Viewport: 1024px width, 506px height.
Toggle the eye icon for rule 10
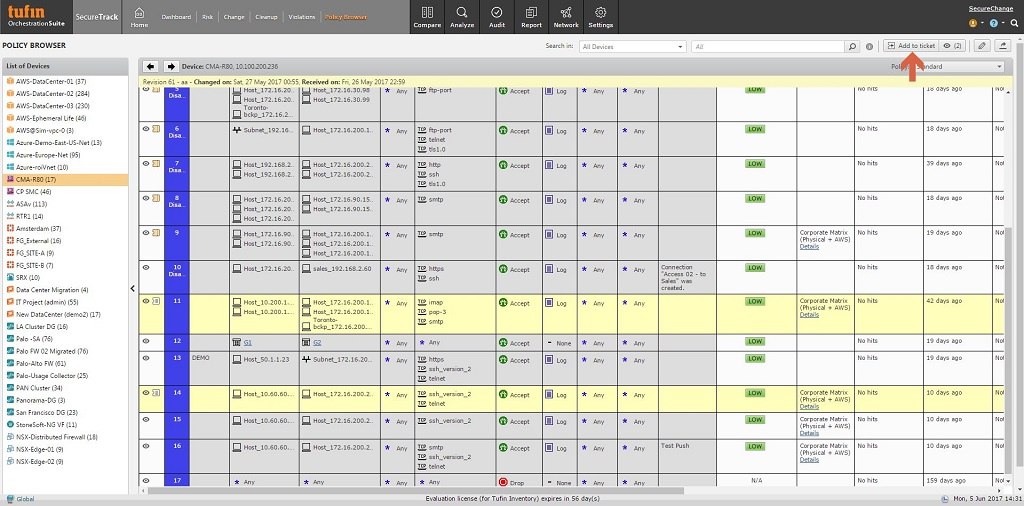[146, 267]
